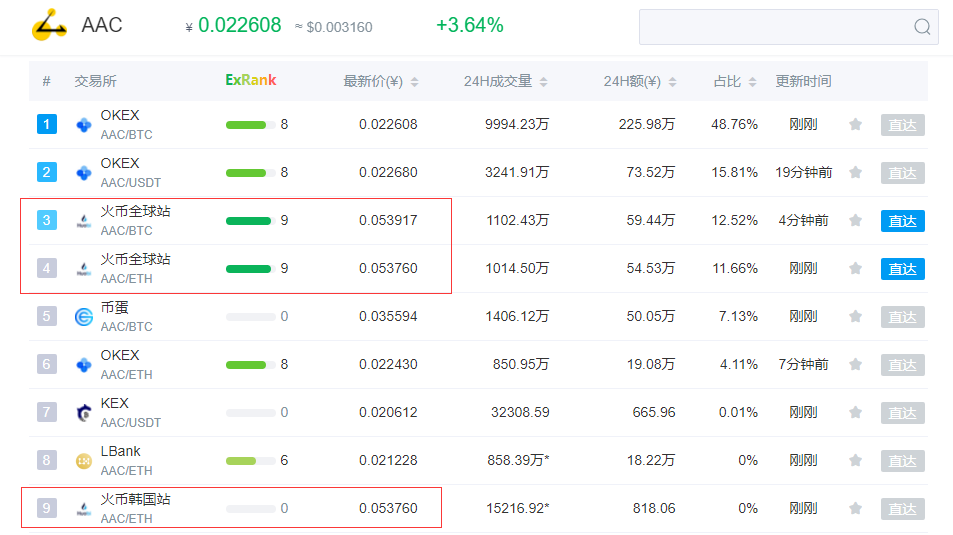Viewport: 953px width, 535px height.
Task: Click the +3.64% change value
Action: (470, 26)
